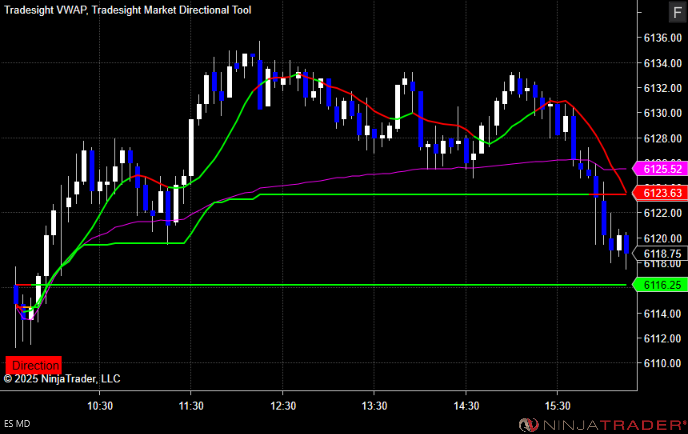
Task: Click the © 2025 NinjaTrader, LLC copyright text
Action: 62,379
